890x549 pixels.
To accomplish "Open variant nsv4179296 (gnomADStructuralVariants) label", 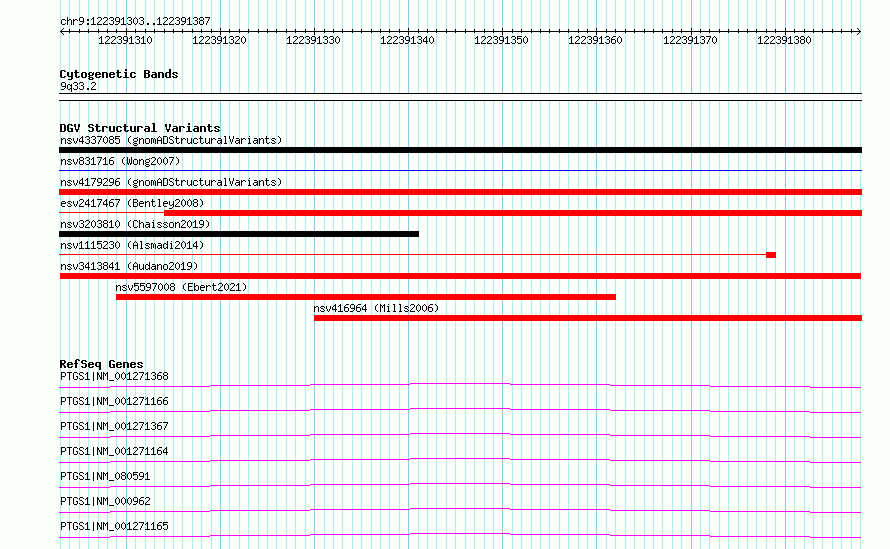I will tap(171, 182).
